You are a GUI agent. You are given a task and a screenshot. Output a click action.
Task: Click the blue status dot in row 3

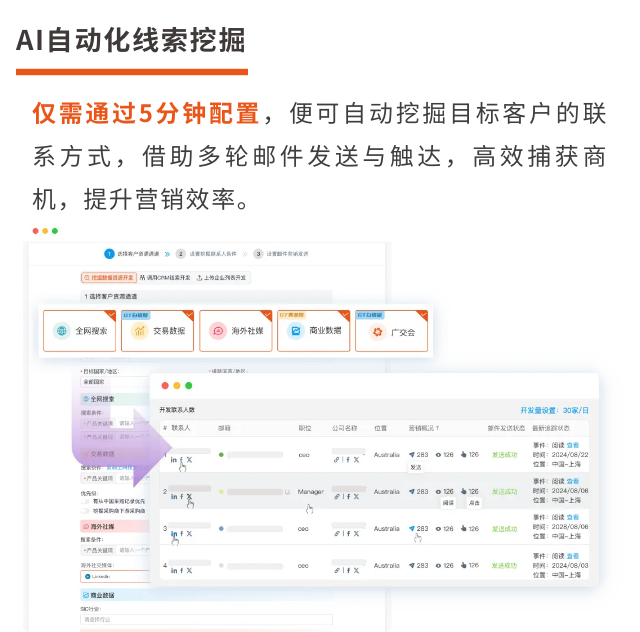tap(221, 528)
